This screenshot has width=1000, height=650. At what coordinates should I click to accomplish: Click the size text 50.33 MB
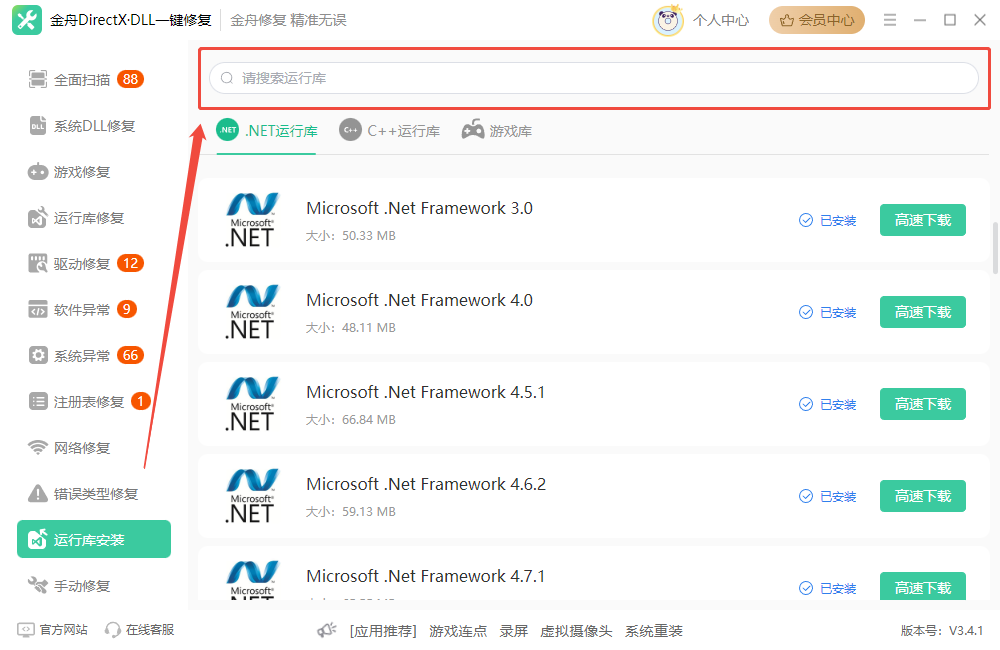point(369,236)
